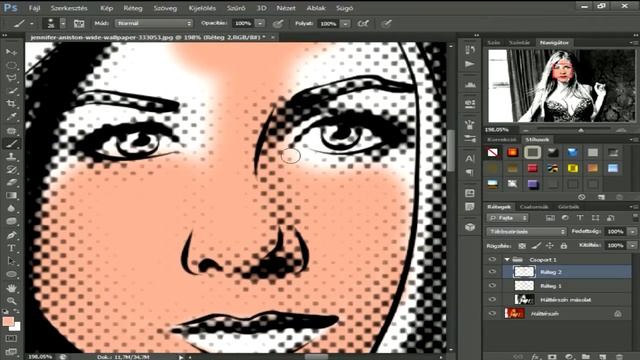Screen dimensions: 640x360
Task: Open the Histogram panel icon
Action: 470,84
